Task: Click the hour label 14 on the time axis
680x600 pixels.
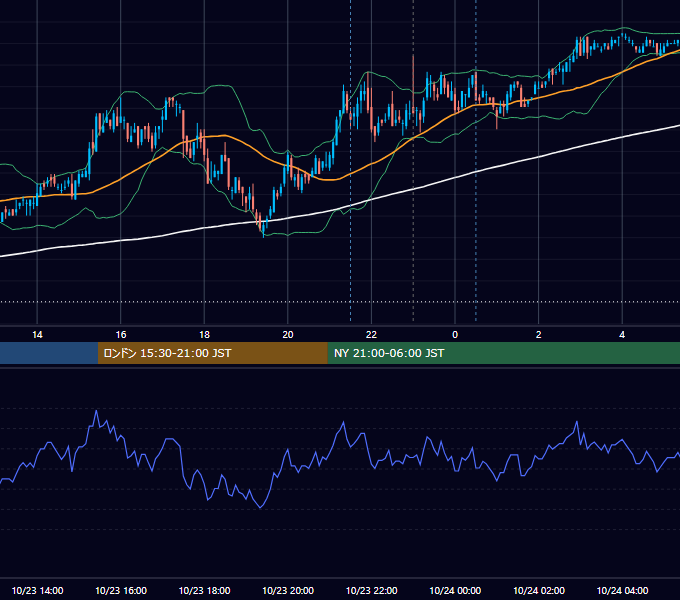Action: pos(37,335)
